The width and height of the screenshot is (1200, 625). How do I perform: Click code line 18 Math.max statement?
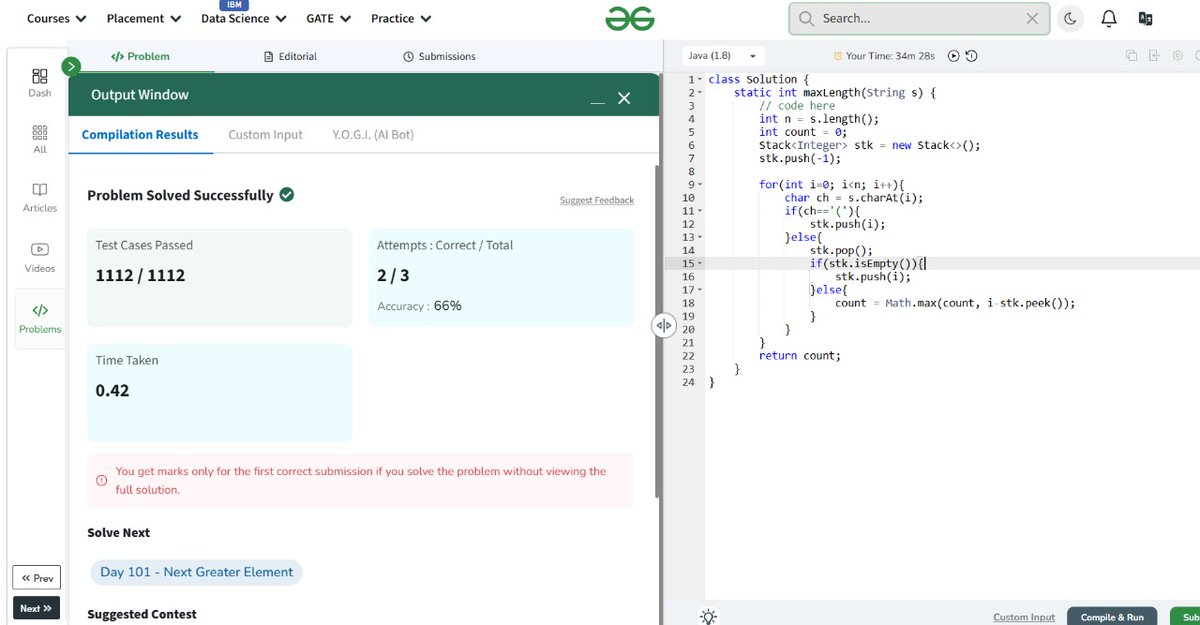coord(955,303)
